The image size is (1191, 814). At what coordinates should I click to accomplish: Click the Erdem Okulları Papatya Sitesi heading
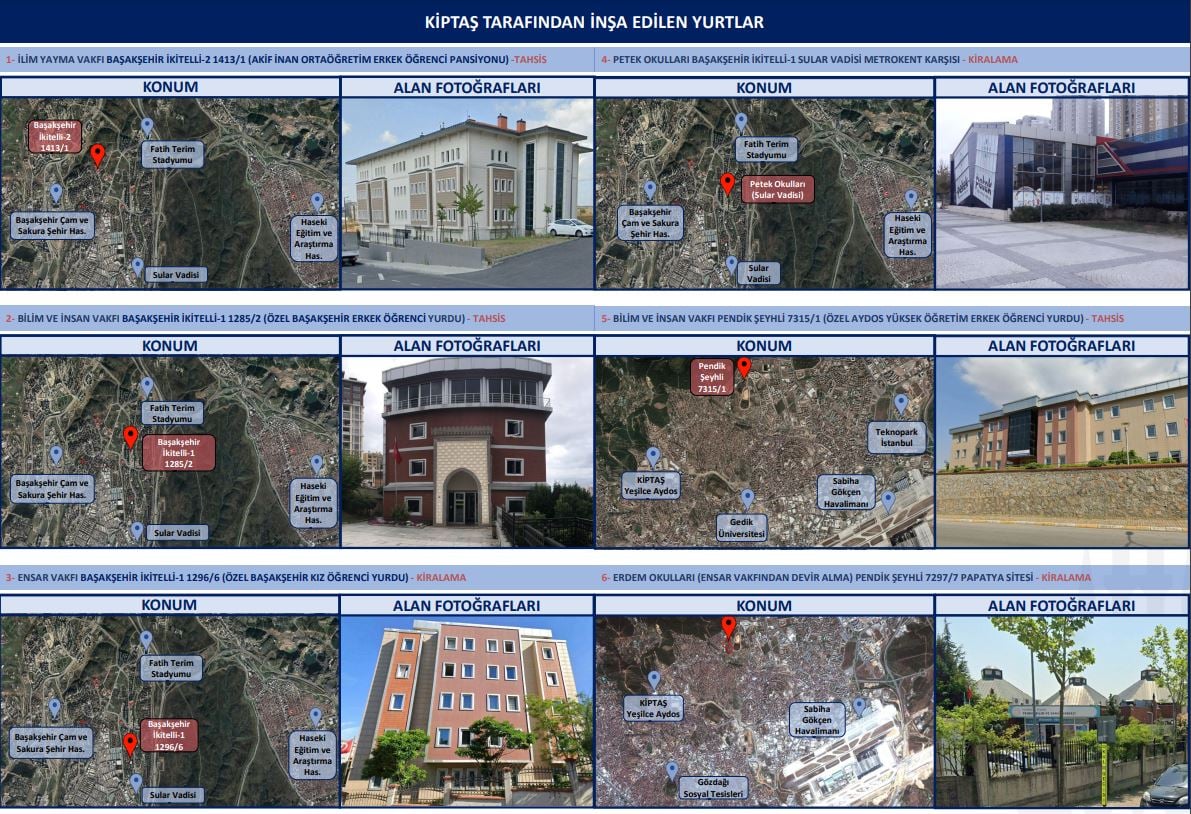tap(845, 578)
